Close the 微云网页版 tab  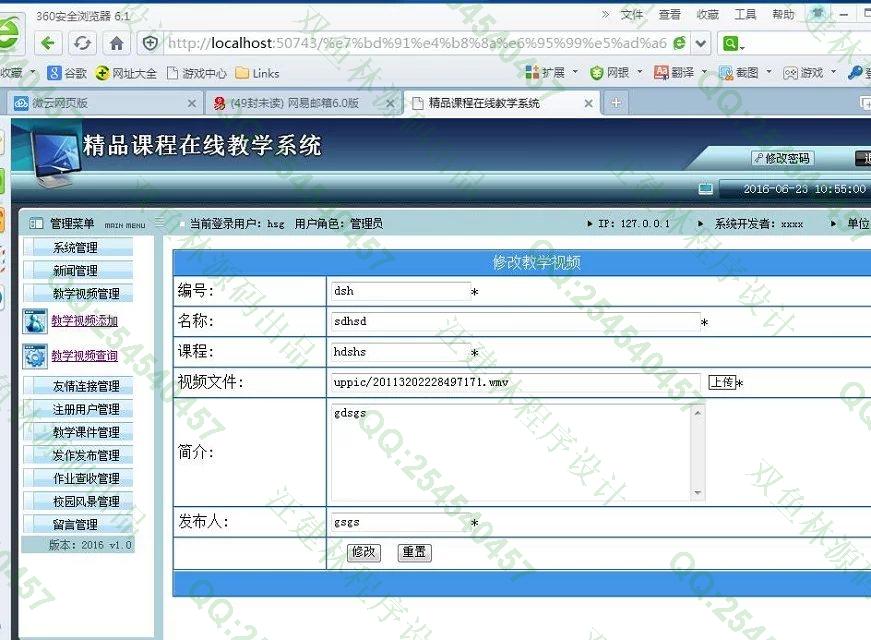click(x=192, y=103)
